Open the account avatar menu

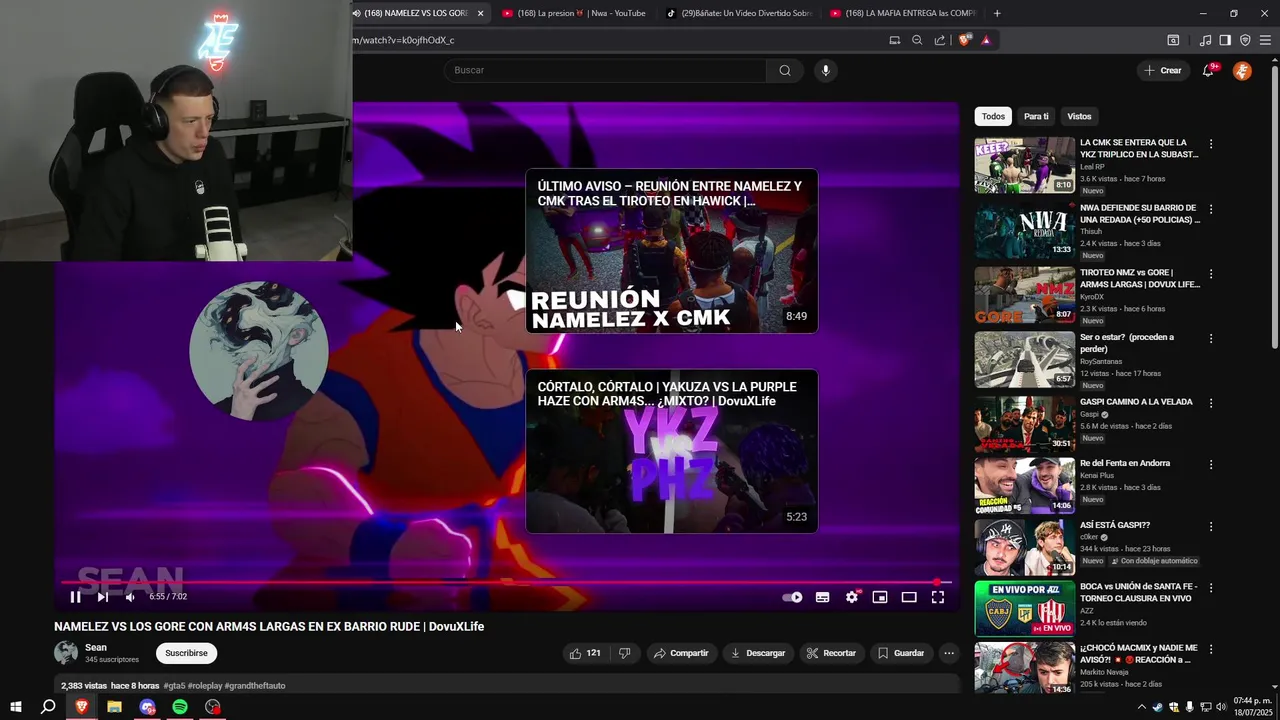[1242, 70]
